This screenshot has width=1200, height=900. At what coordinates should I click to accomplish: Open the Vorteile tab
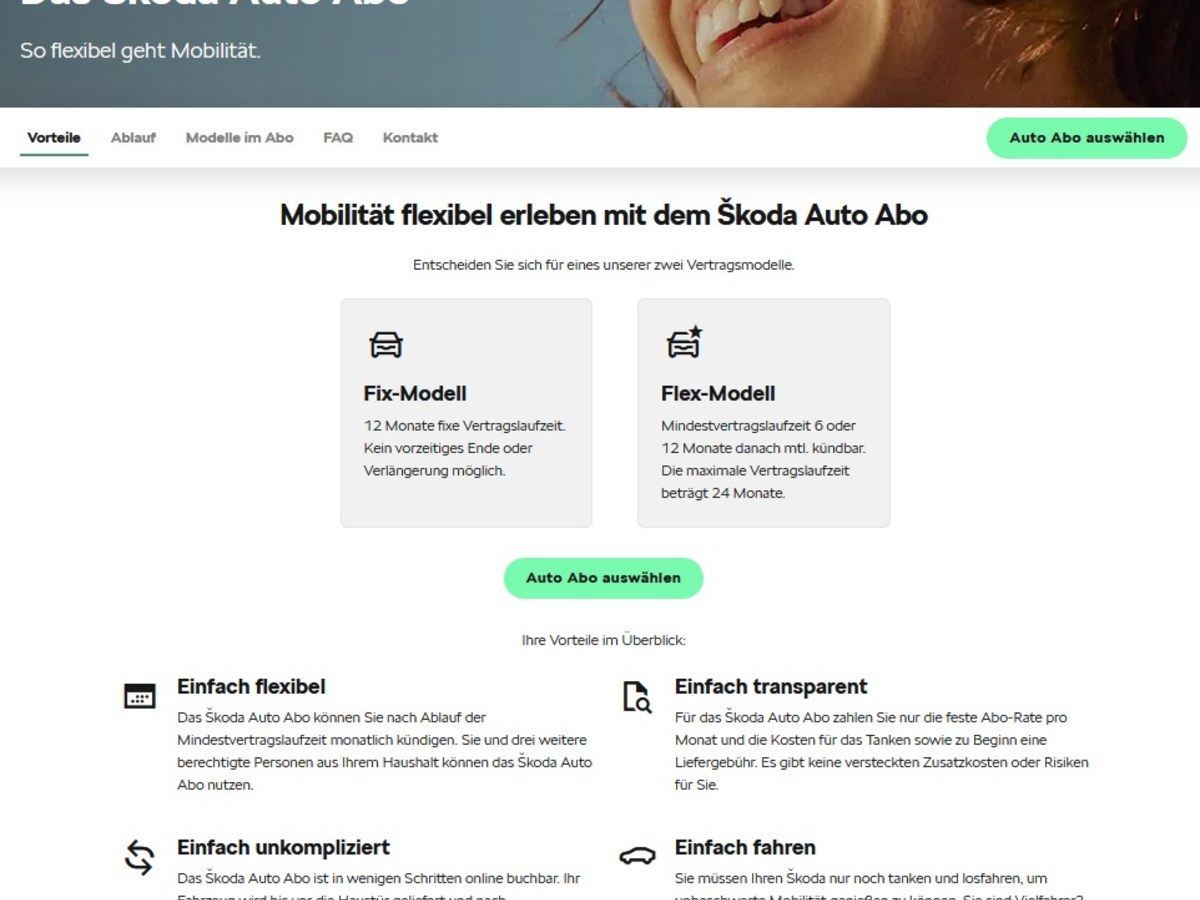pyautogui.click(x=54, y=138)
